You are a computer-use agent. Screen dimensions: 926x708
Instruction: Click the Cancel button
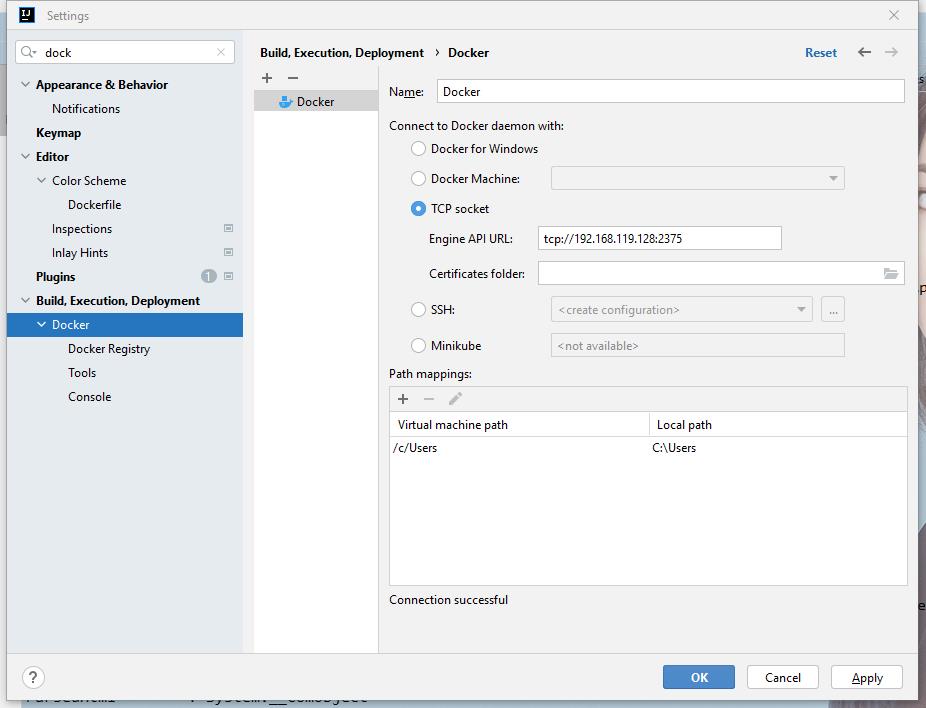coord(782,677)
